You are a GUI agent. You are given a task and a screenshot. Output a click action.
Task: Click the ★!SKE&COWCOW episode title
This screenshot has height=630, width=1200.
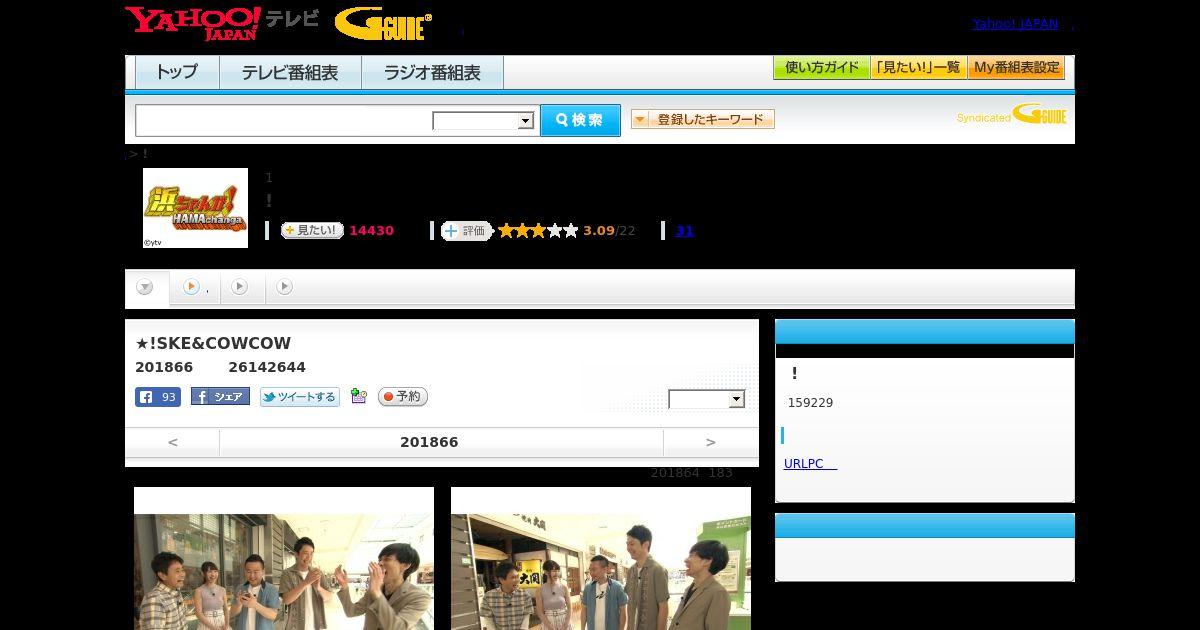213,343
